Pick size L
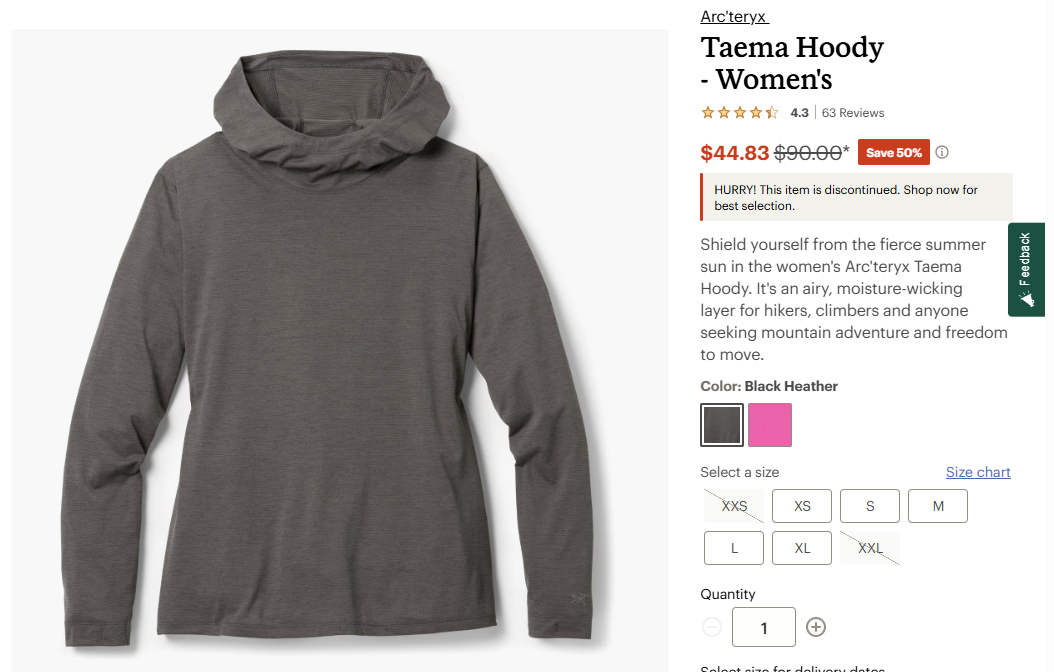The width and height of the screenshot is (1054, 672). 734,548
